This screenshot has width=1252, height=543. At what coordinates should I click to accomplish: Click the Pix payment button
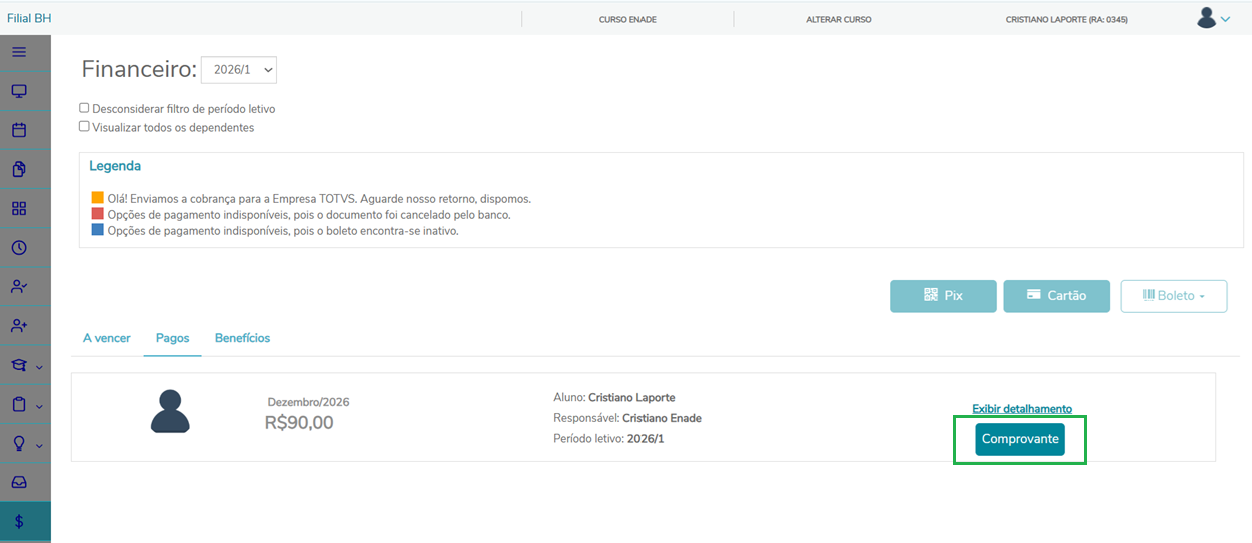pos(943,296)
